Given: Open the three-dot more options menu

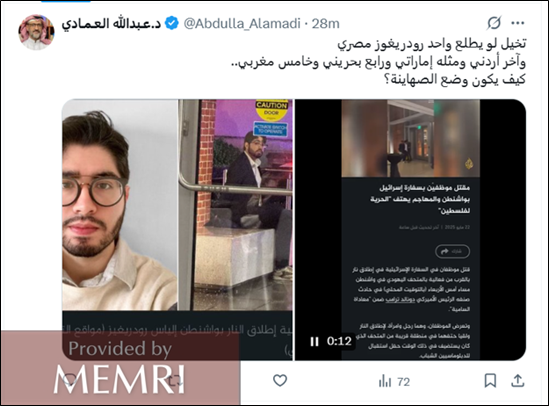Looking at the screenshot, I should tap(517, 23).
